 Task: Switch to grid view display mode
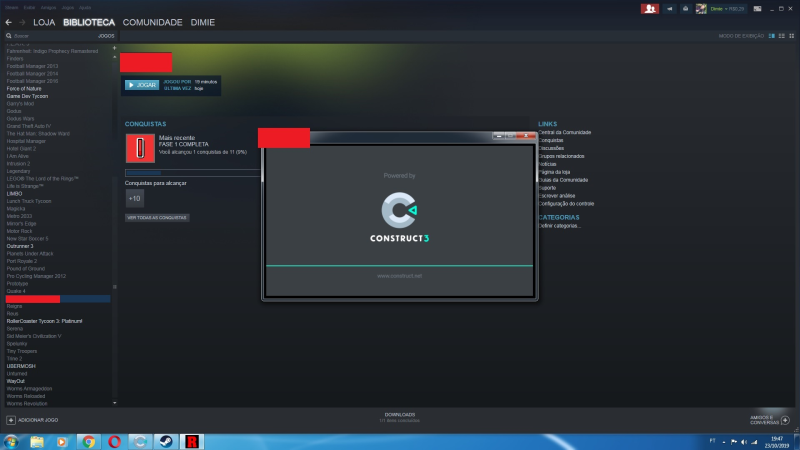click(x=792, y=36)
